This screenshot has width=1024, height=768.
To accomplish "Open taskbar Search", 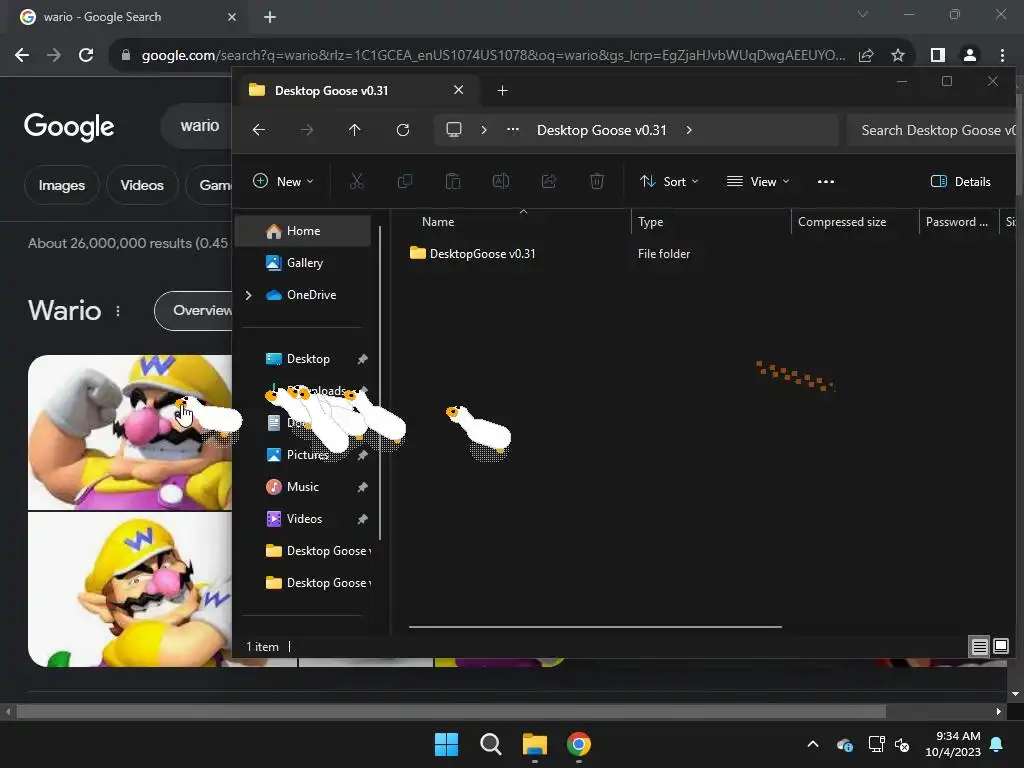I will (490, 744).
